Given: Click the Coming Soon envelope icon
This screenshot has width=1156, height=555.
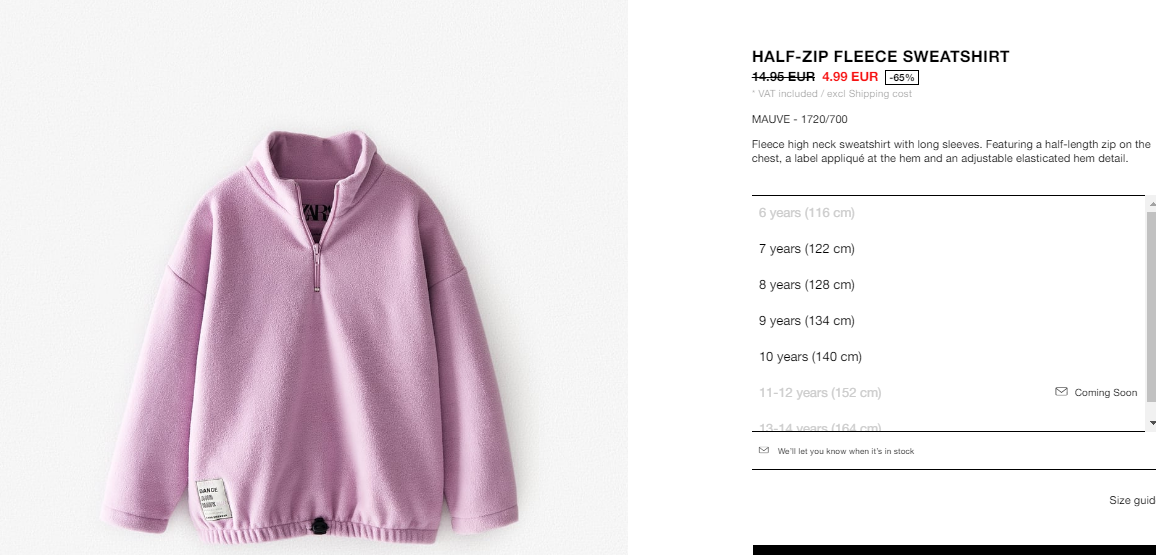Looking at the screenshot, I should [x=1061, y=391].
